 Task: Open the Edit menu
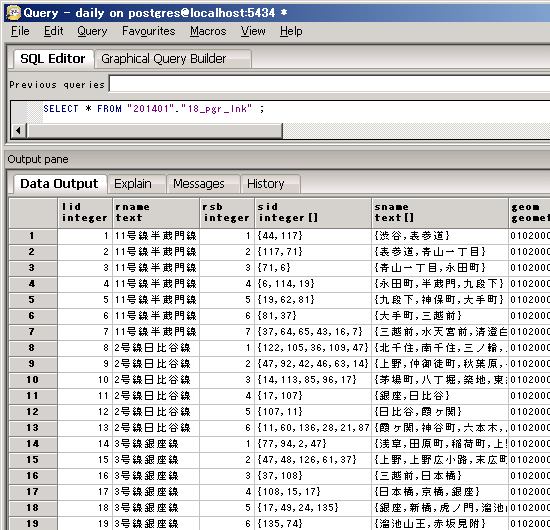tap(53, 31)
